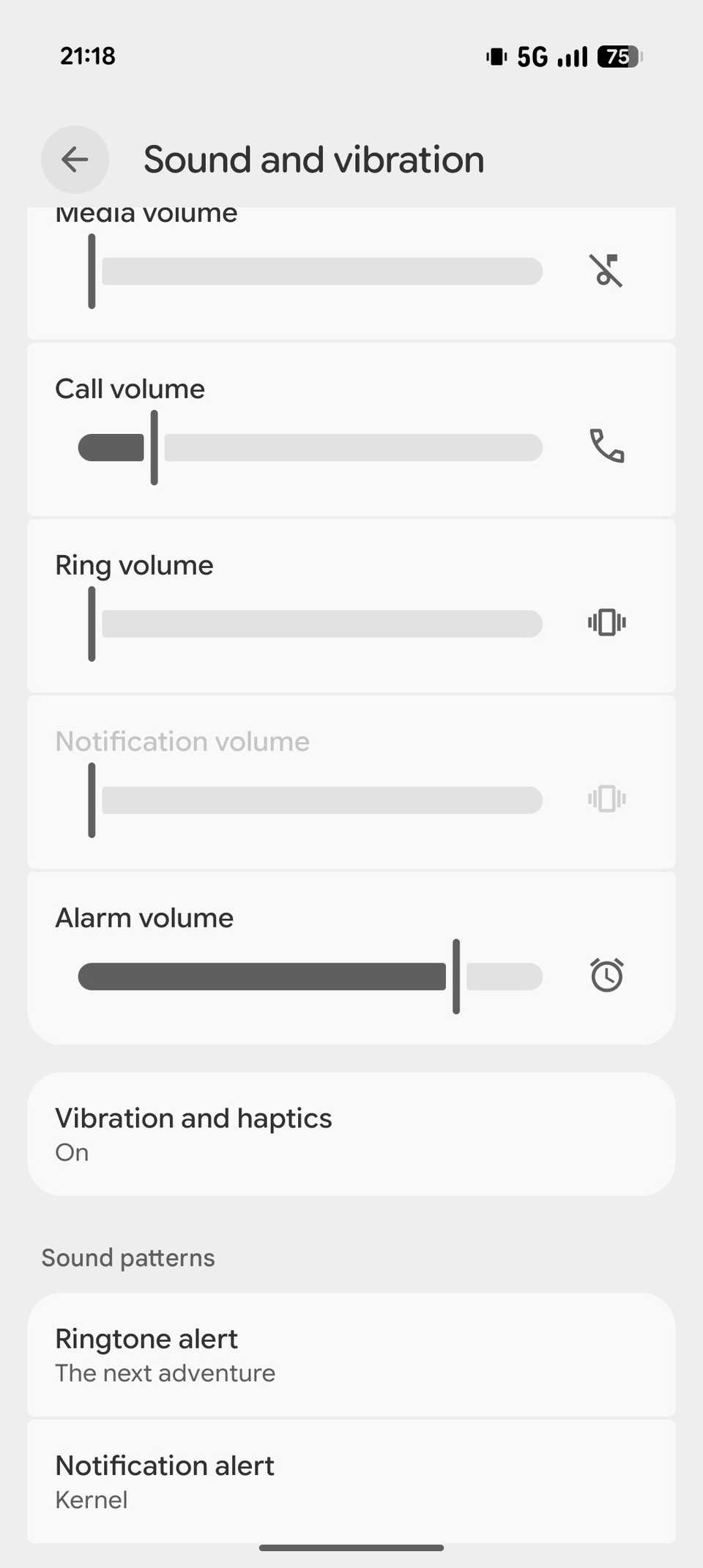This screenshot has width=703, height=1568.
Task: Open Vibration and haptics settings
Action: 351,1134
